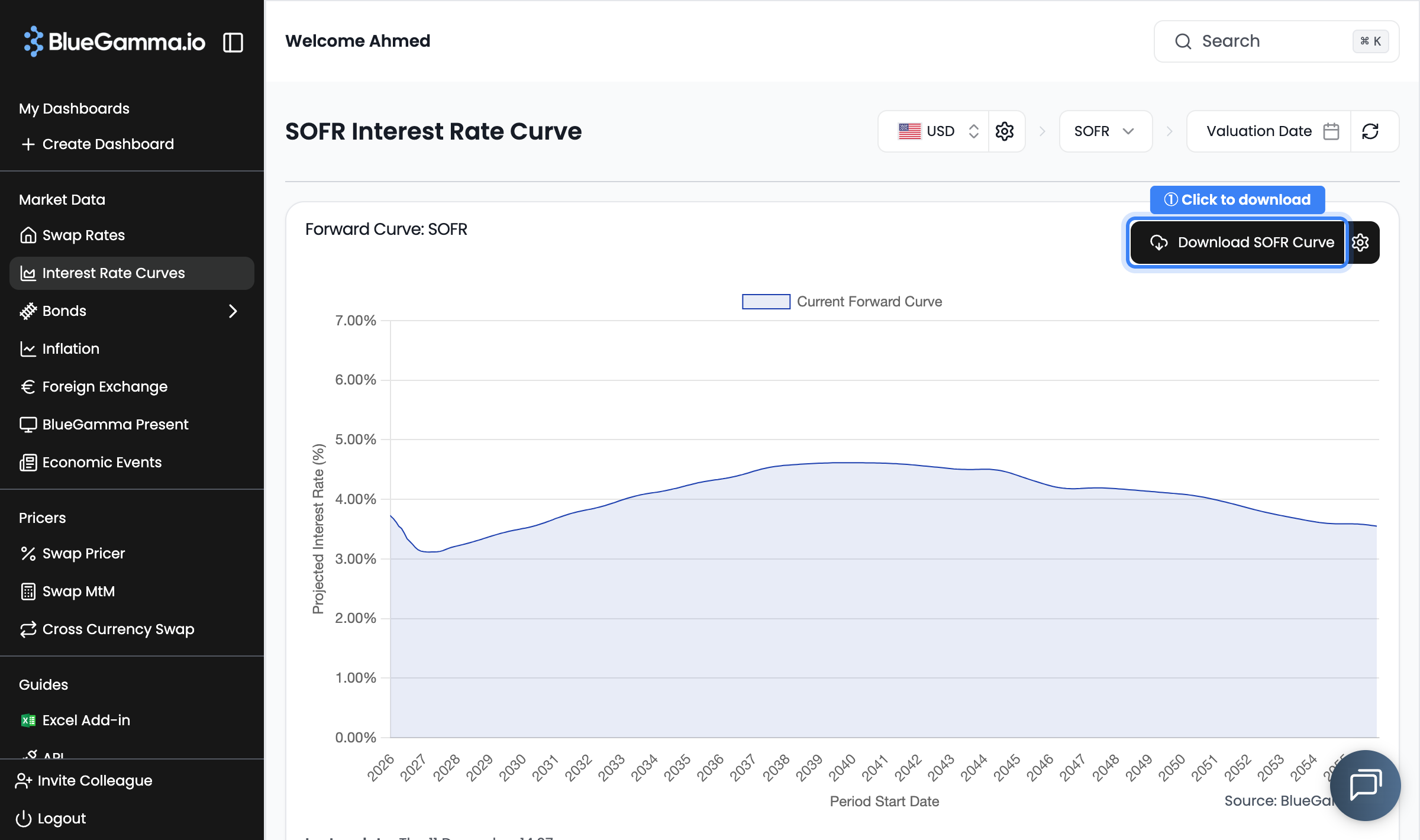The height and width of the screenshot is (840, 1420).
Task: Click the chart settings gear near download button
Action: 1361,242
